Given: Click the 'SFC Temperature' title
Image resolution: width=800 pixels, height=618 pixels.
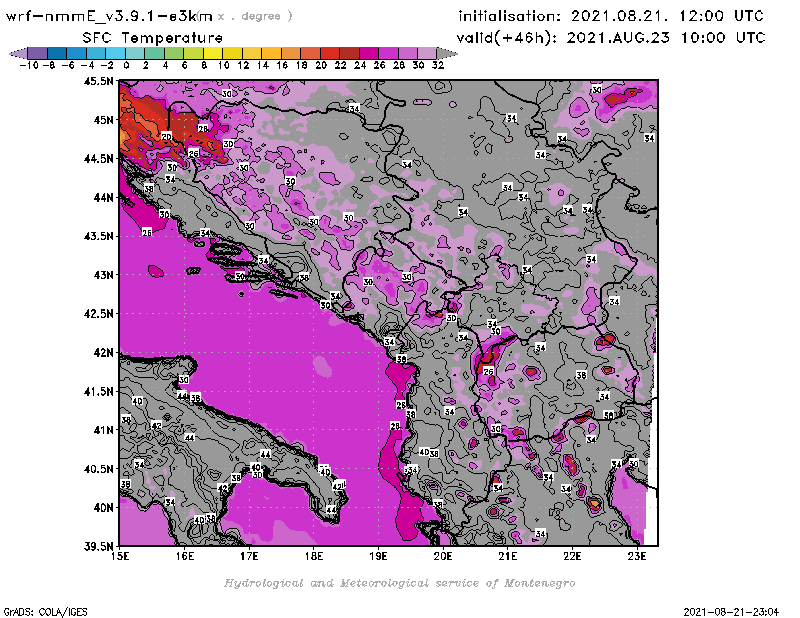Looking at the screenshot, I should point(153,38).
